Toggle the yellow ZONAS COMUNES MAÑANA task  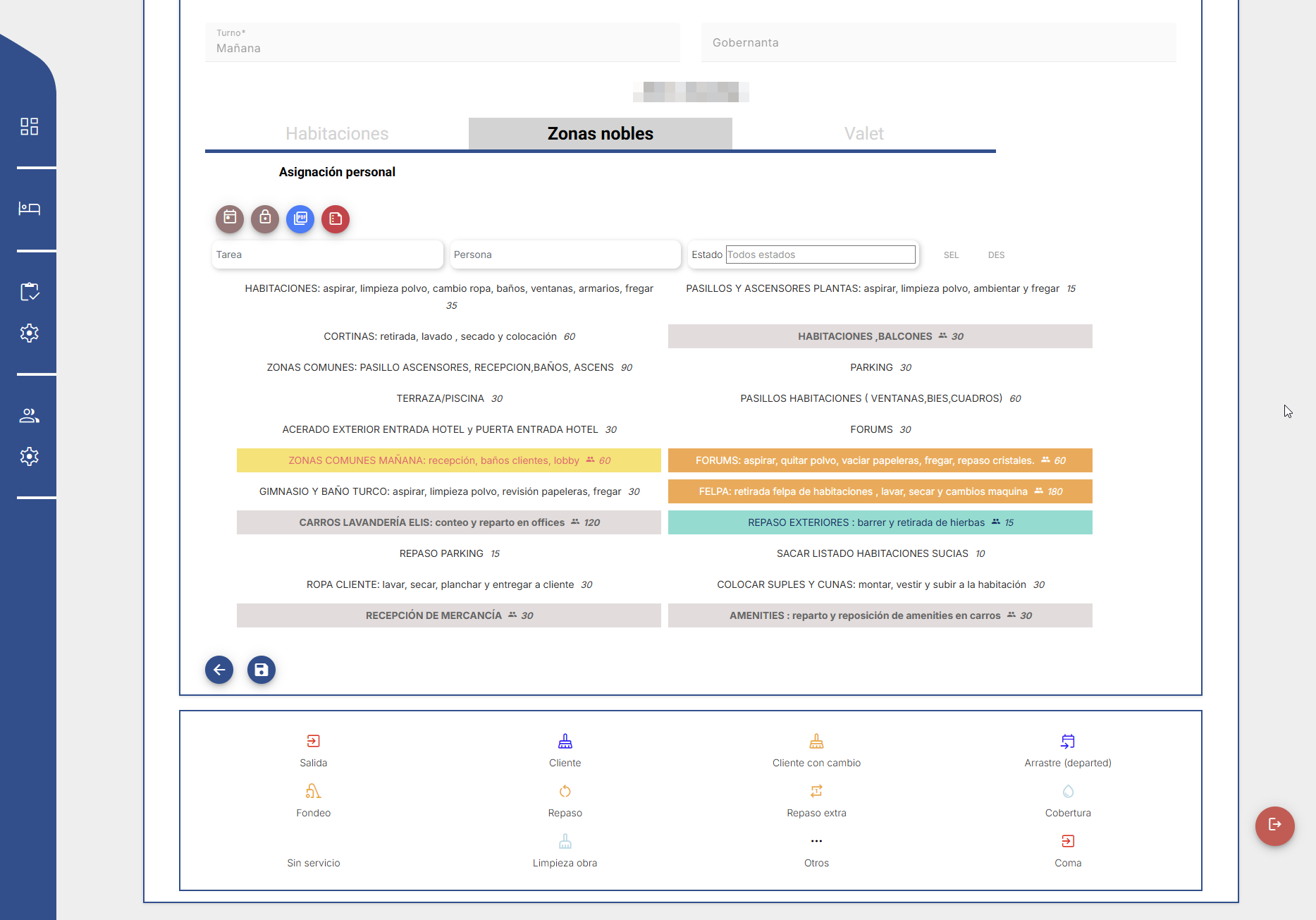[x=449, y=460]
